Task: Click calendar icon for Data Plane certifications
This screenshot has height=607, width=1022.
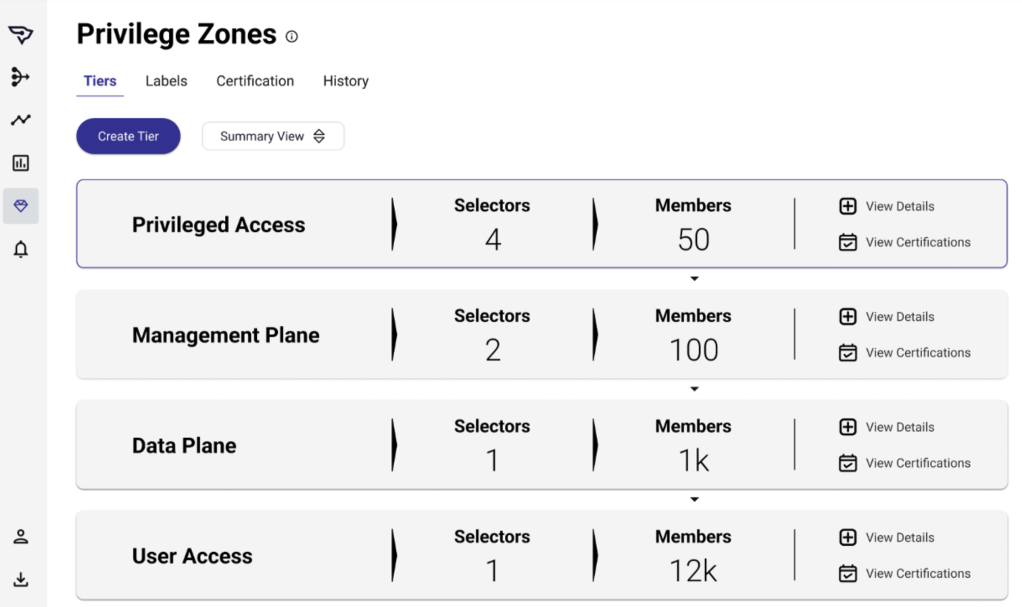Action: tap(847, 463)
